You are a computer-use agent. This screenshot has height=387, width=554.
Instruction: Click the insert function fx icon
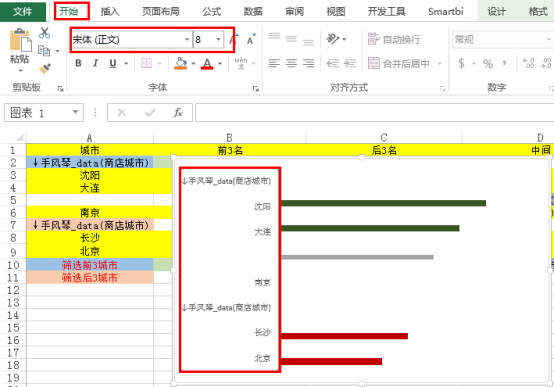tap(178, 113)
